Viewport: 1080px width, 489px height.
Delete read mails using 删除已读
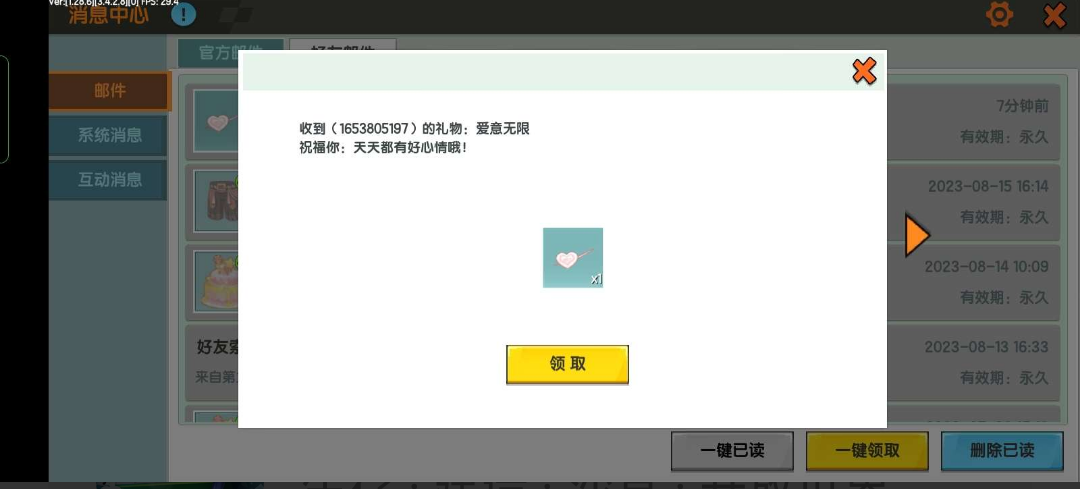(1002, 451)
